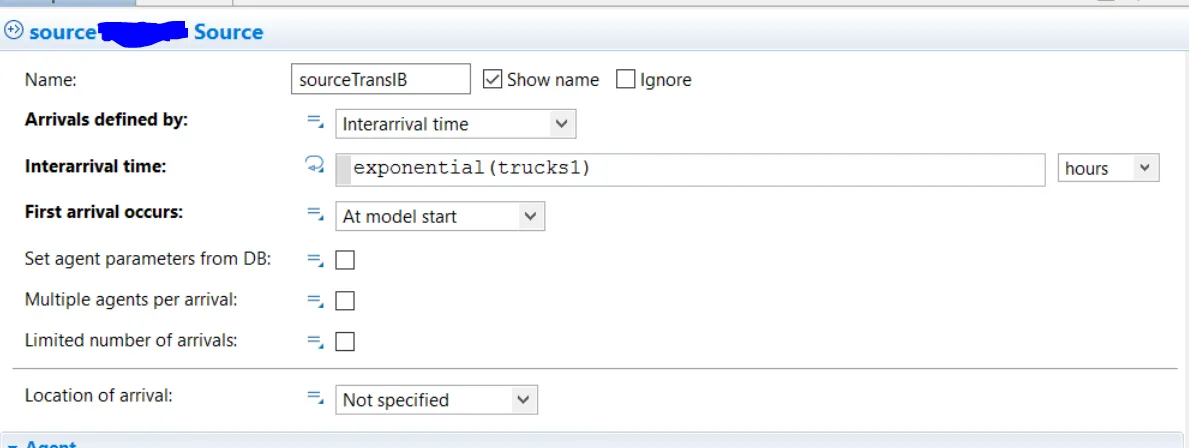Check Set agent parameters from DB box
The height and width of the screenshot is (448, 1189).
click(x=345, y=260)
